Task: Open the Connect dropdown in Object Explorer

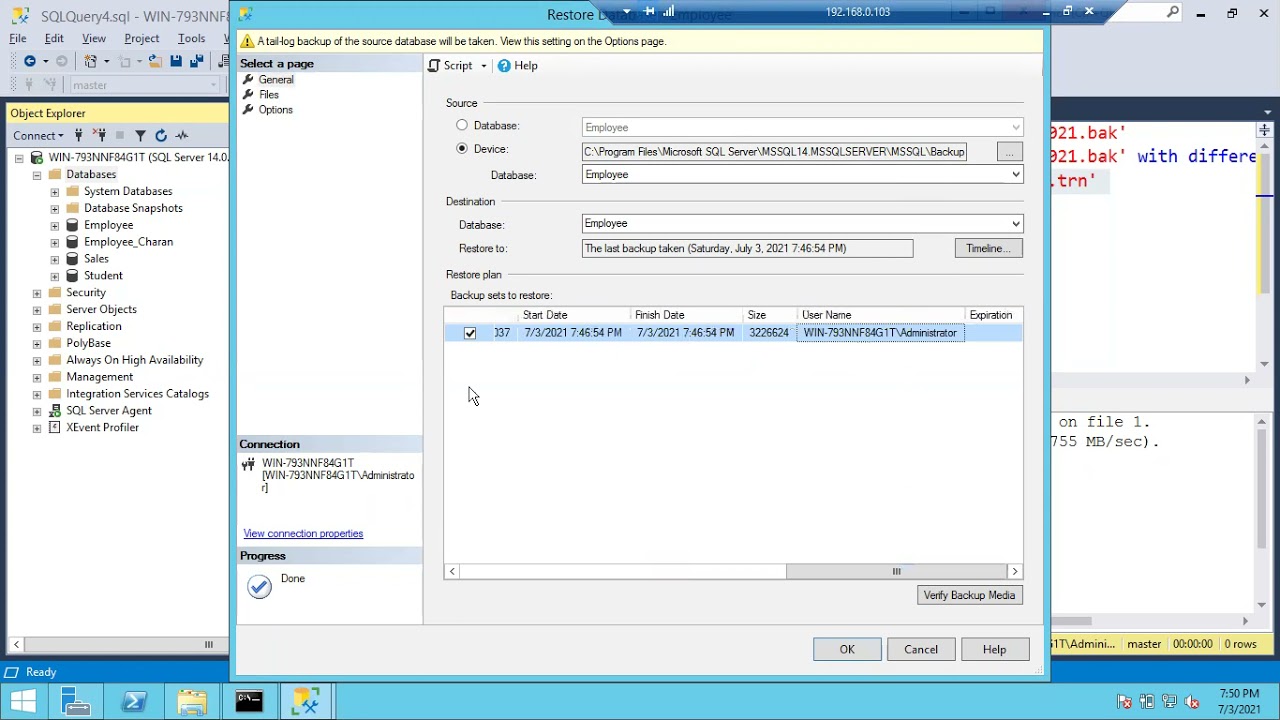Action: coord(38,135)
